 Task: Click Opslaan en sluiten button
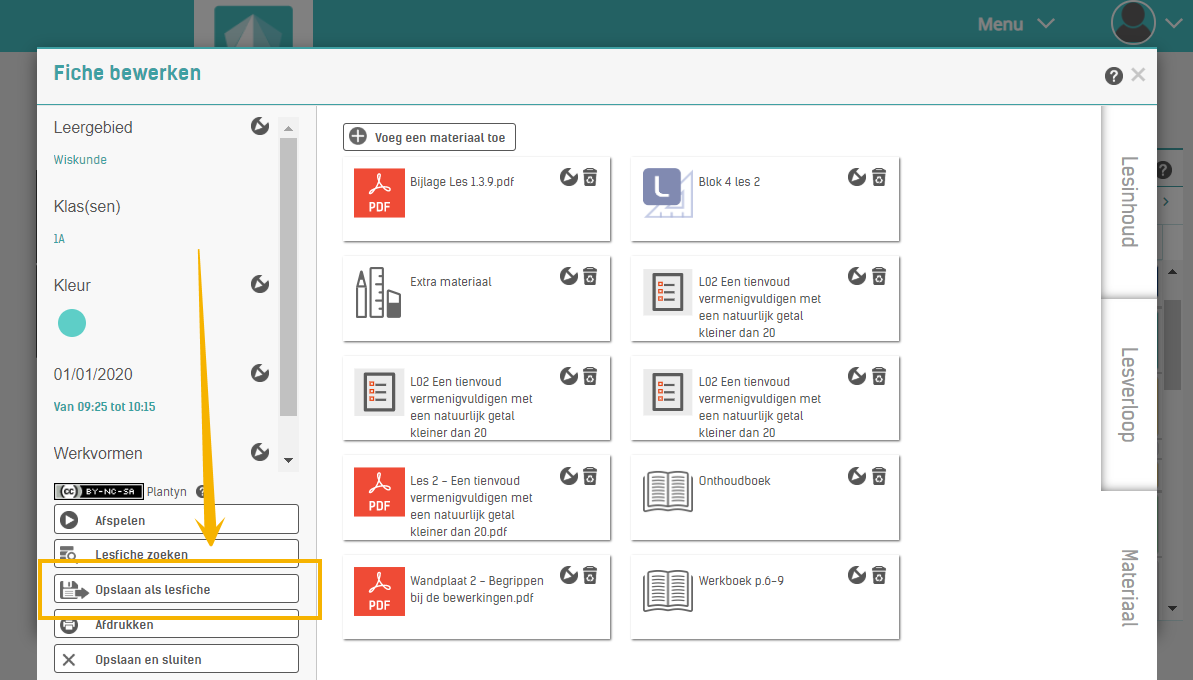tap(176, 659)
